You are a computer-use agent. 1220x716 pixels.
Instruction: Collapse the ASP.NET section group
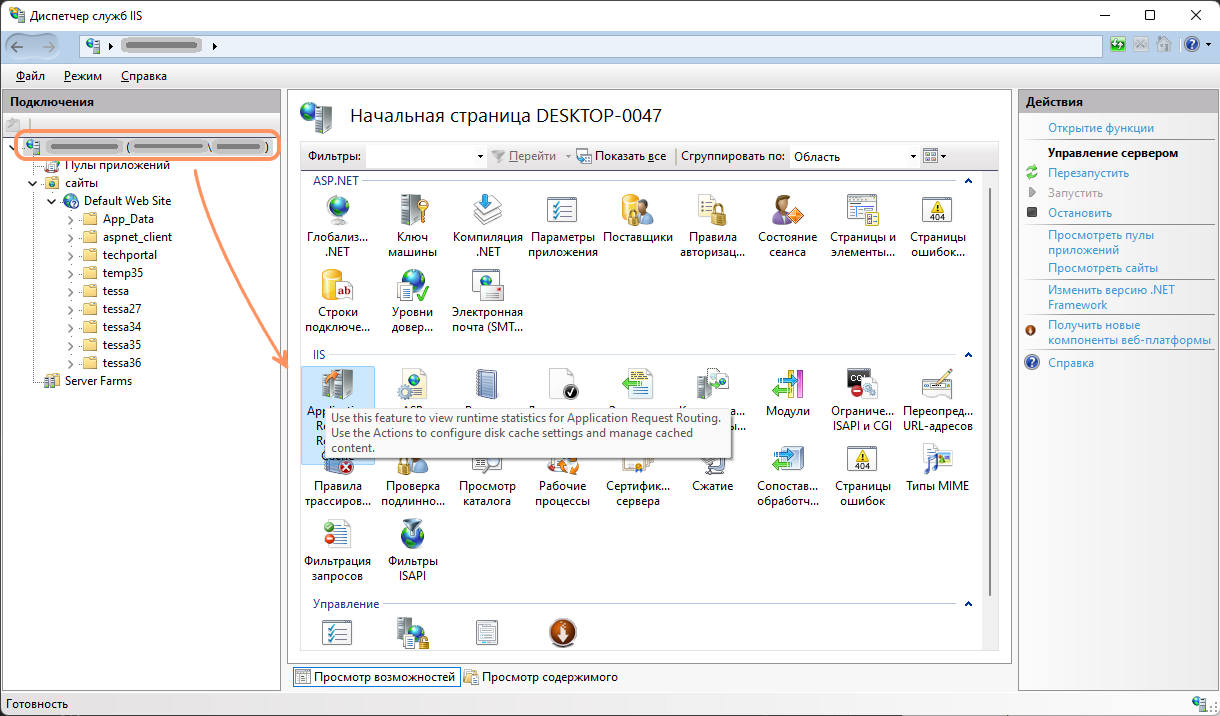[x=967, y=181]
